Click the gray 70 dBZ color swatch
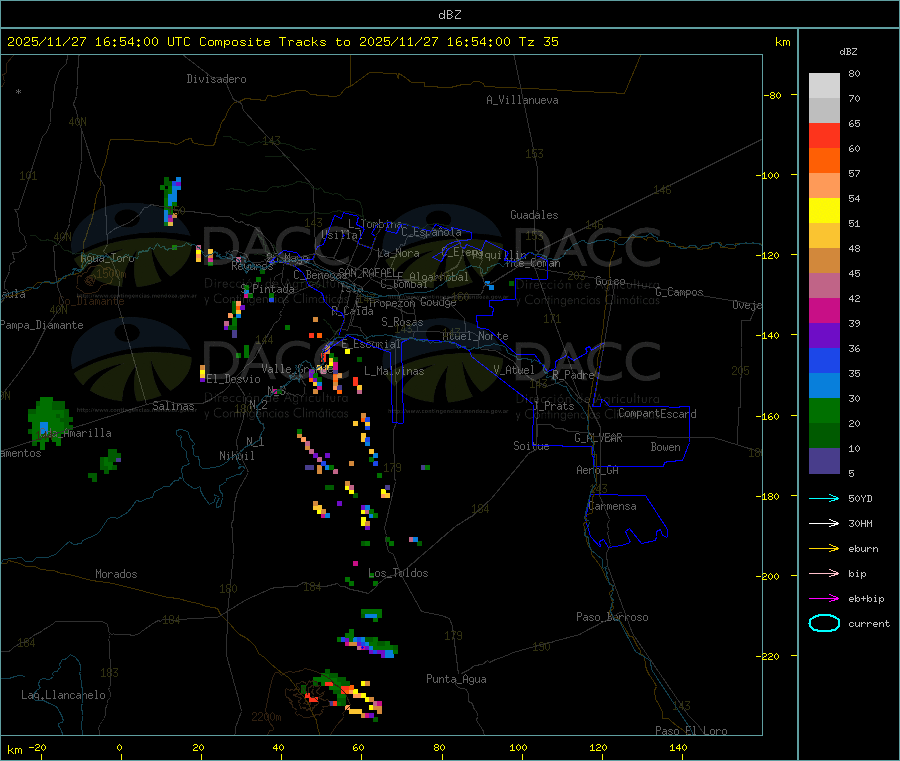 click(x=824, y=111)
